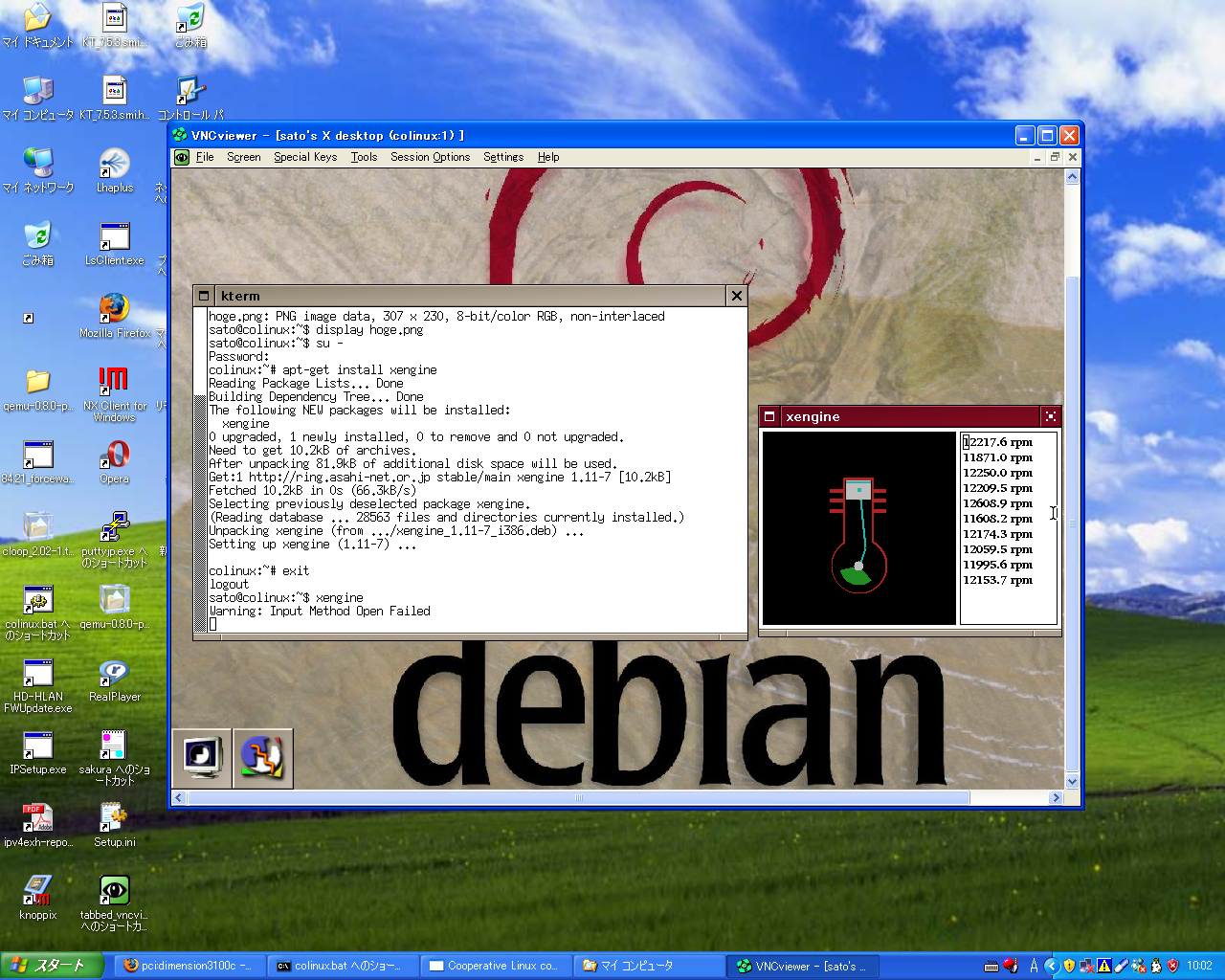This screenshot has width=1225, height=980.
Task: Click 'Warning: Input Method Open Failed' line
Action: [x=320, y=611]
